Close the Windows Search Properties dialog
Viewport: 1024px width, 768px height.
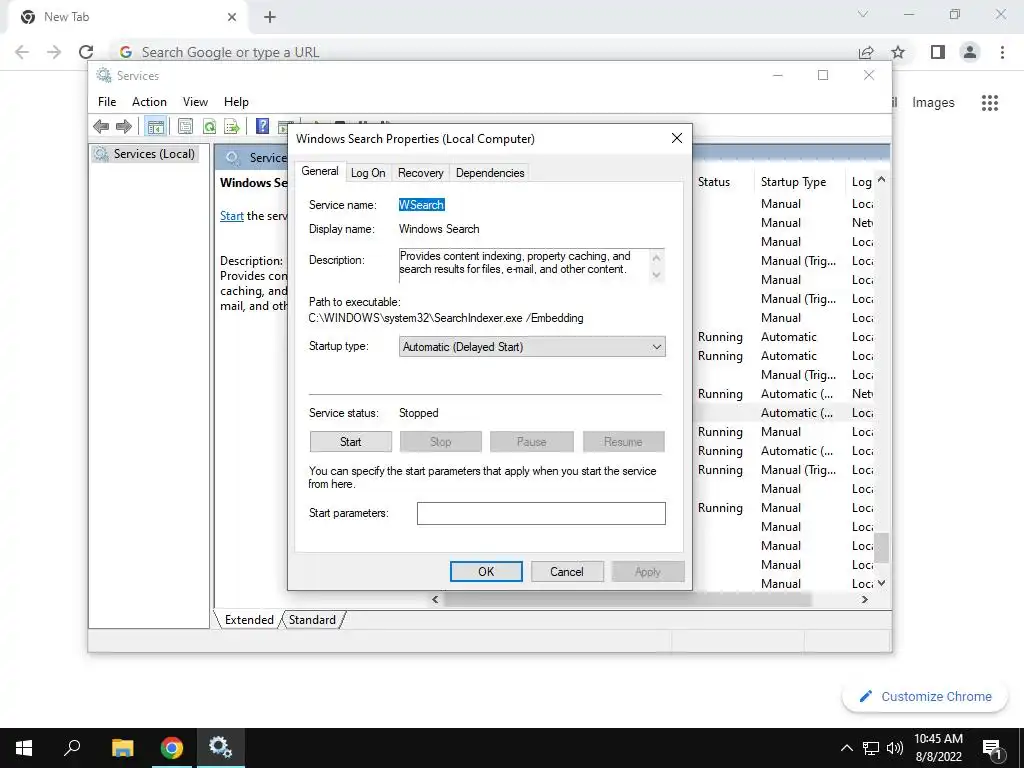click(x=677, y=138)
